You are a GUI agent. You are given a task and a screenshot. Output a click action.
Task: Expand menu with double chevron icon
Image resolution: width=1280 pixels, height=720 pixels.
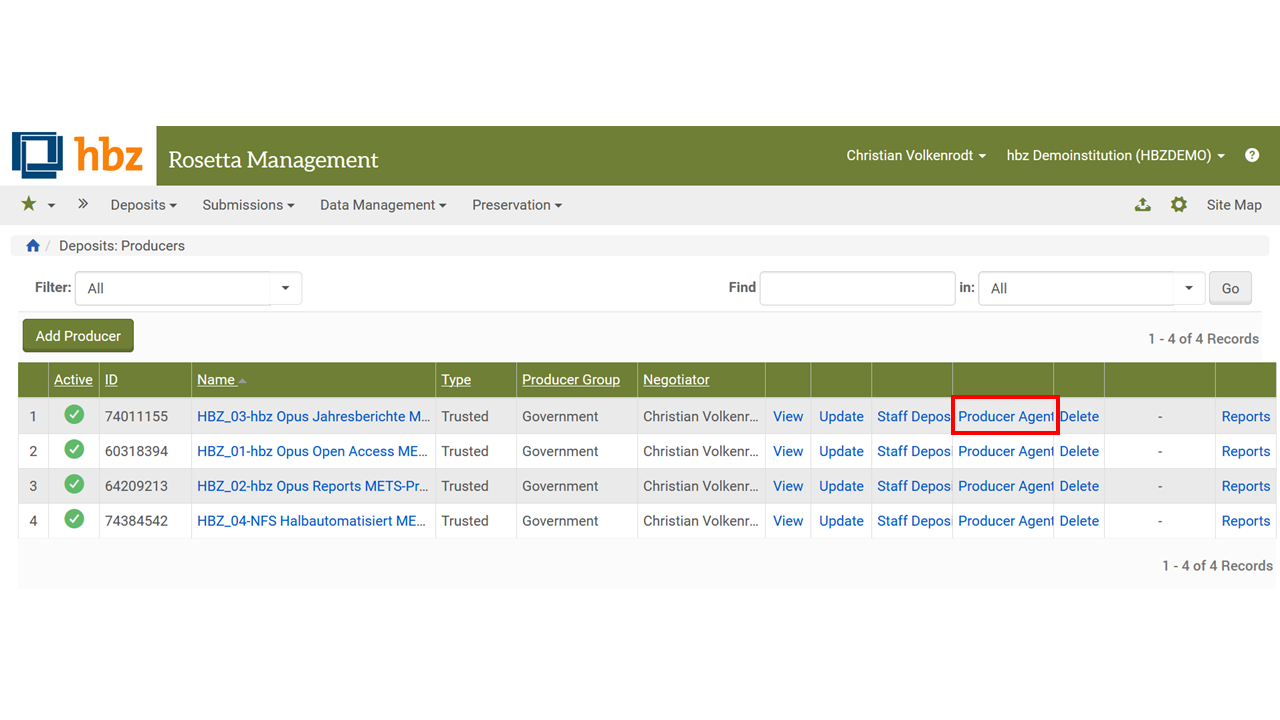[x=83, y=204]
